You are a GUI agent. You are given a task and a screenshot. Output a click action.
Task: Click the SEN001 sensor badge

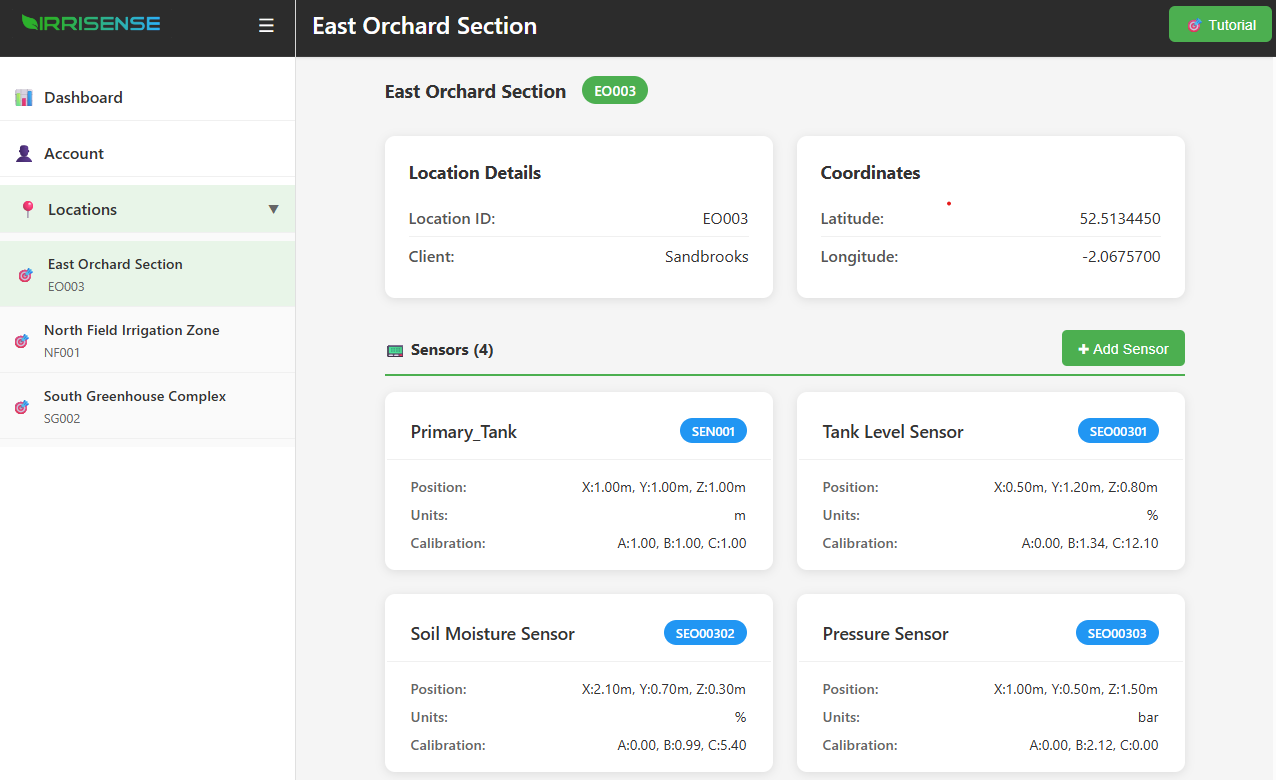point(713,432)
